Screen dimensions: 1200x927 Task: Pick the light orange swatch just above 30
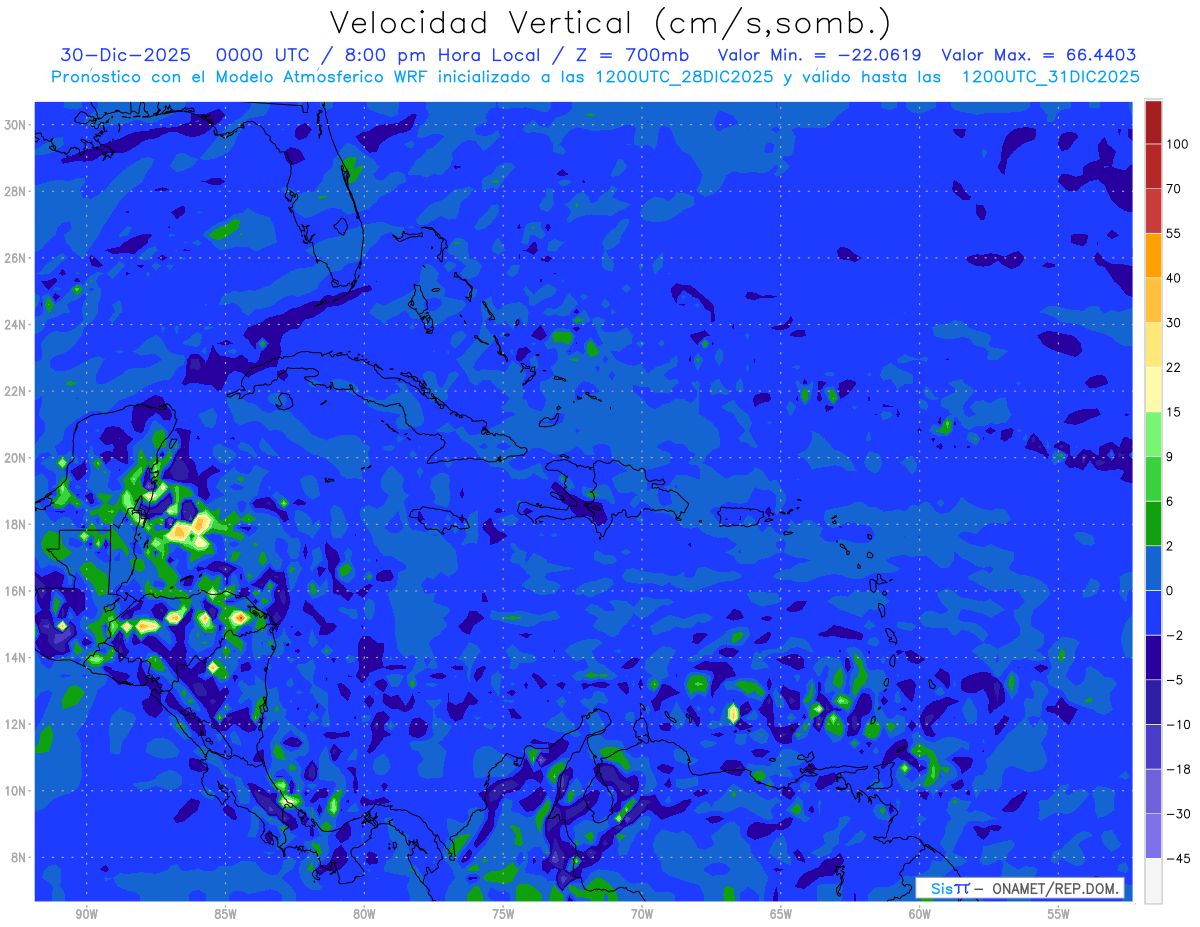(1153, 299)
